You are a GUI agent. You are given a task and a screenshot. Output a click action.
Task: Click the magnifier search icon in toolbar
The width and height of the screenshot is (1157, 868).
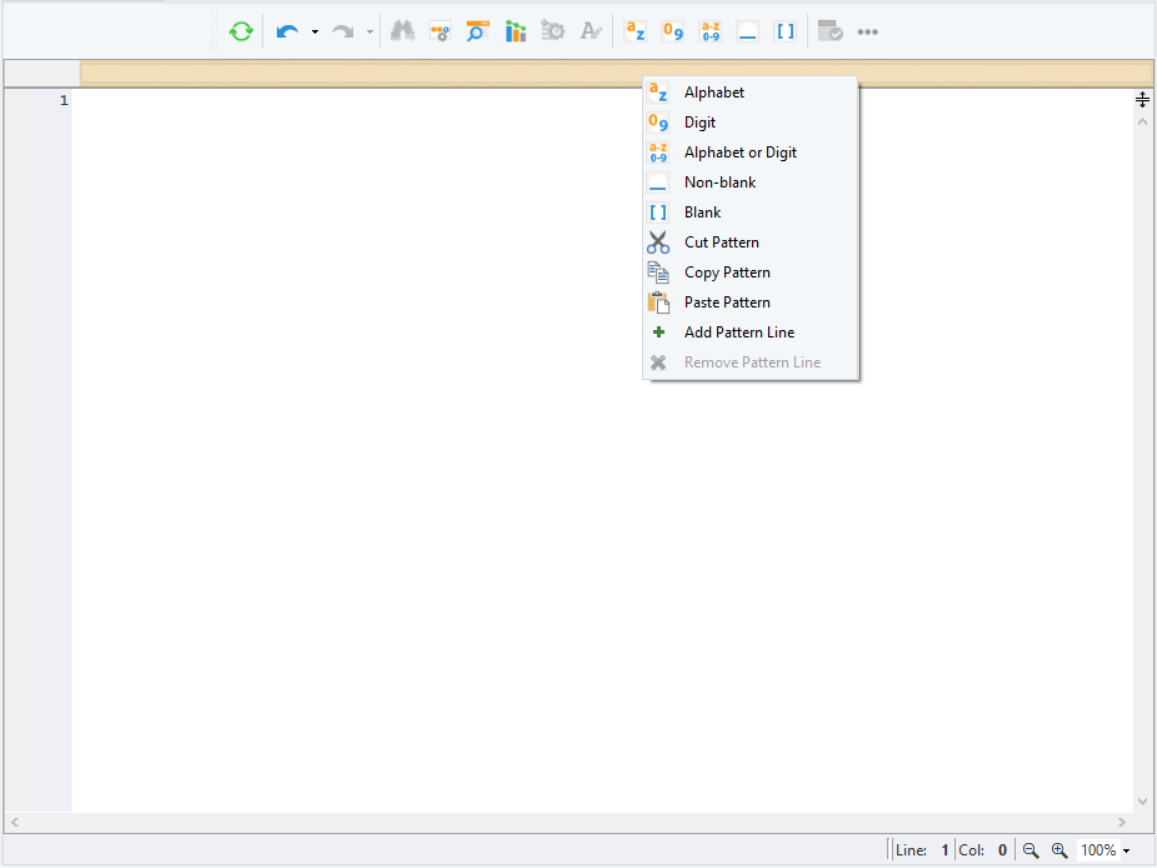pyautogui.click(x=477, y=32)
